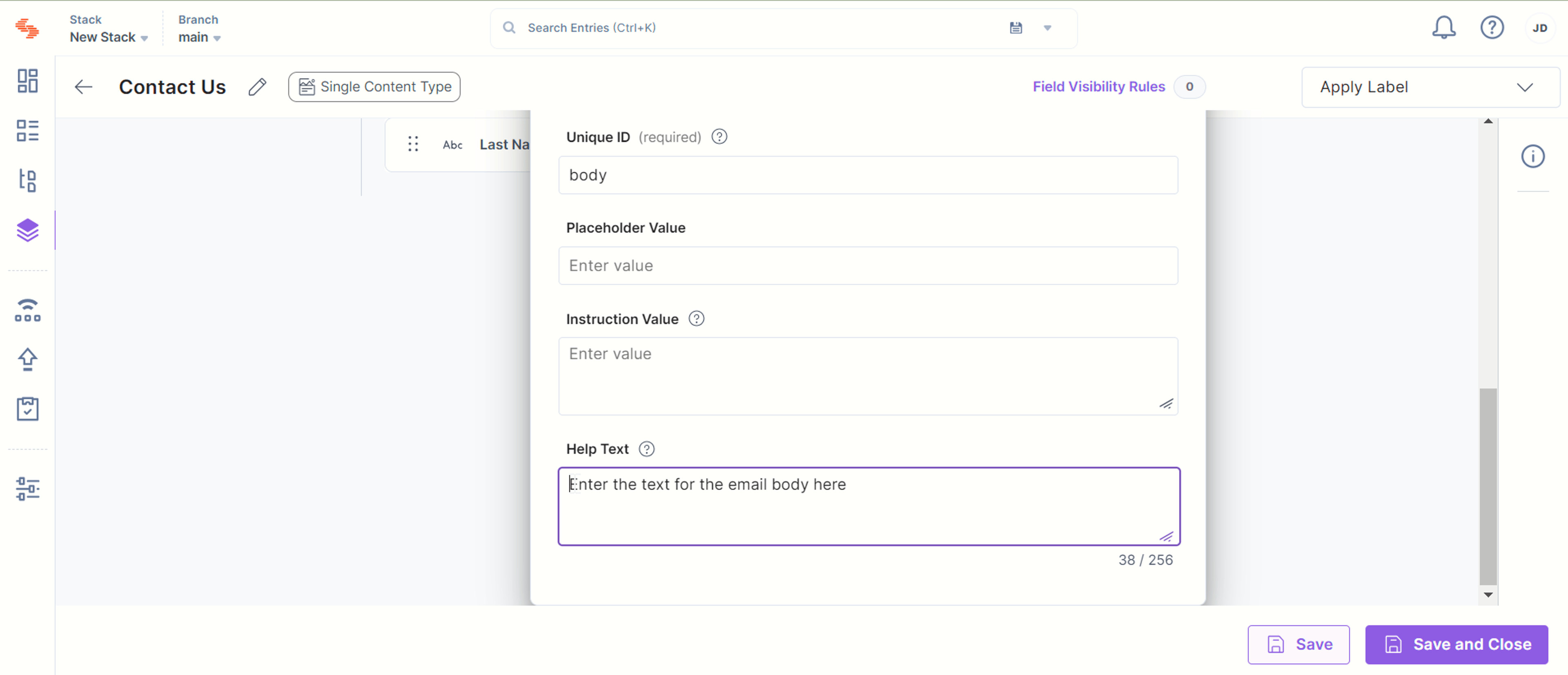Viewport: 1568px width, 675px height.
Task: Open Field Visibility Rules link
Action: click(x=1099, y=87)
